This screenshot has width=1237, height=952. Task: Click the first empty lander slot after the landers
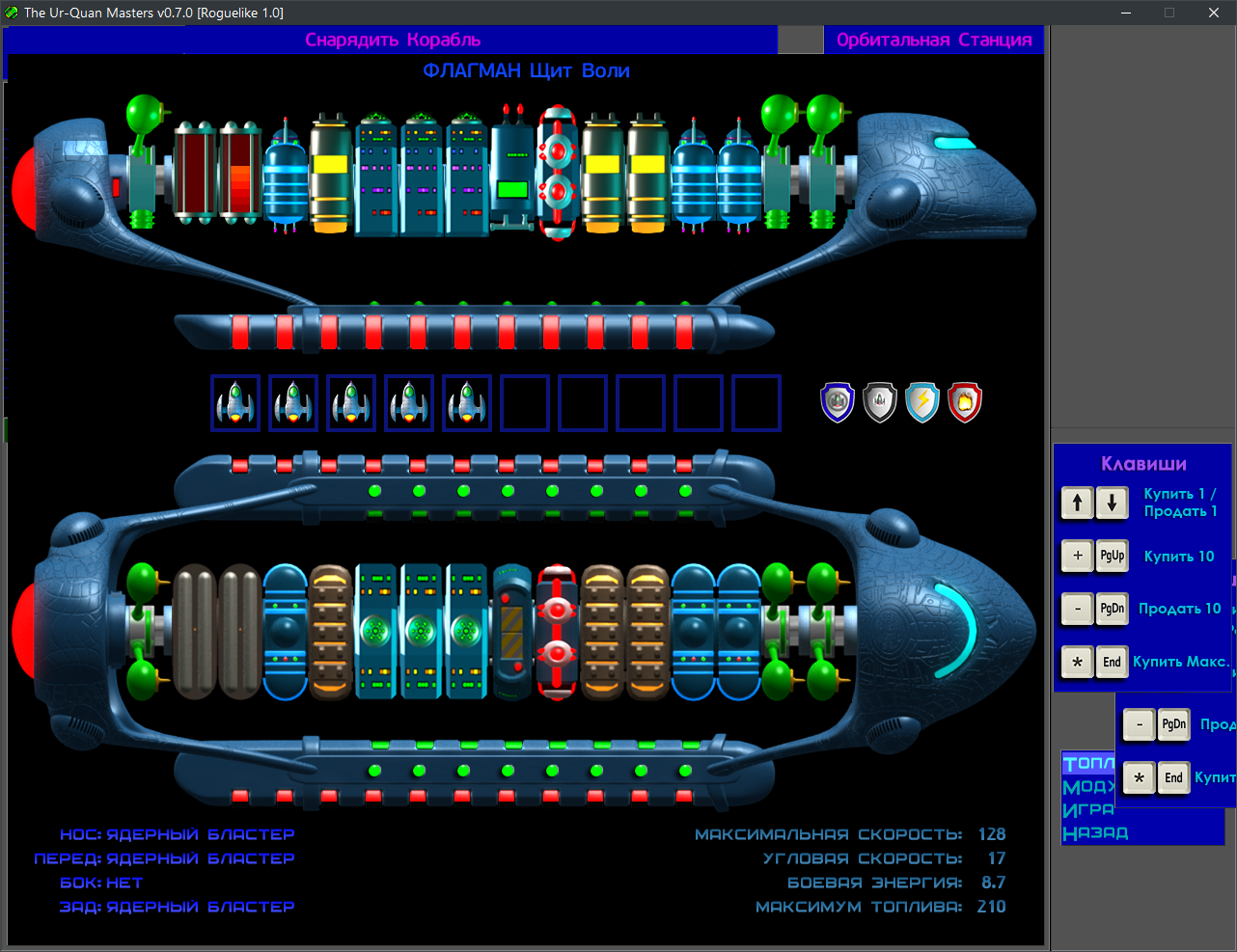525,403
